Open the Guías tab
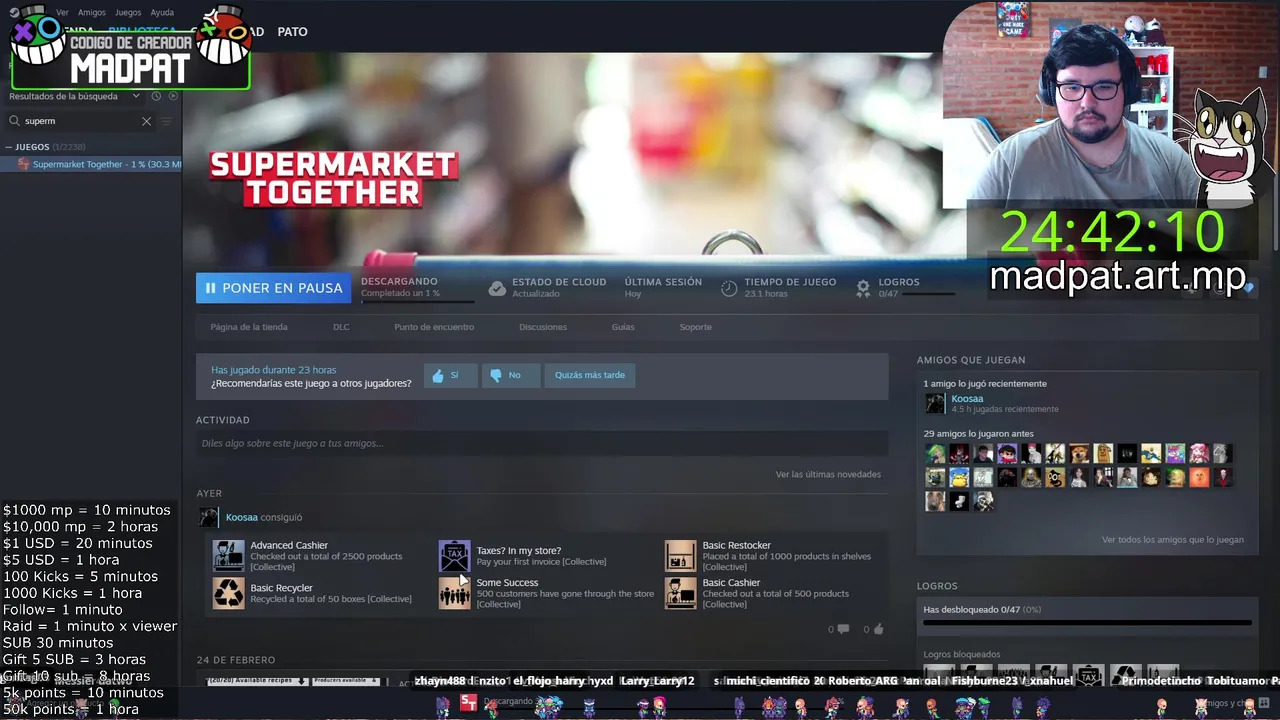1280x720 pixels. 623,327
